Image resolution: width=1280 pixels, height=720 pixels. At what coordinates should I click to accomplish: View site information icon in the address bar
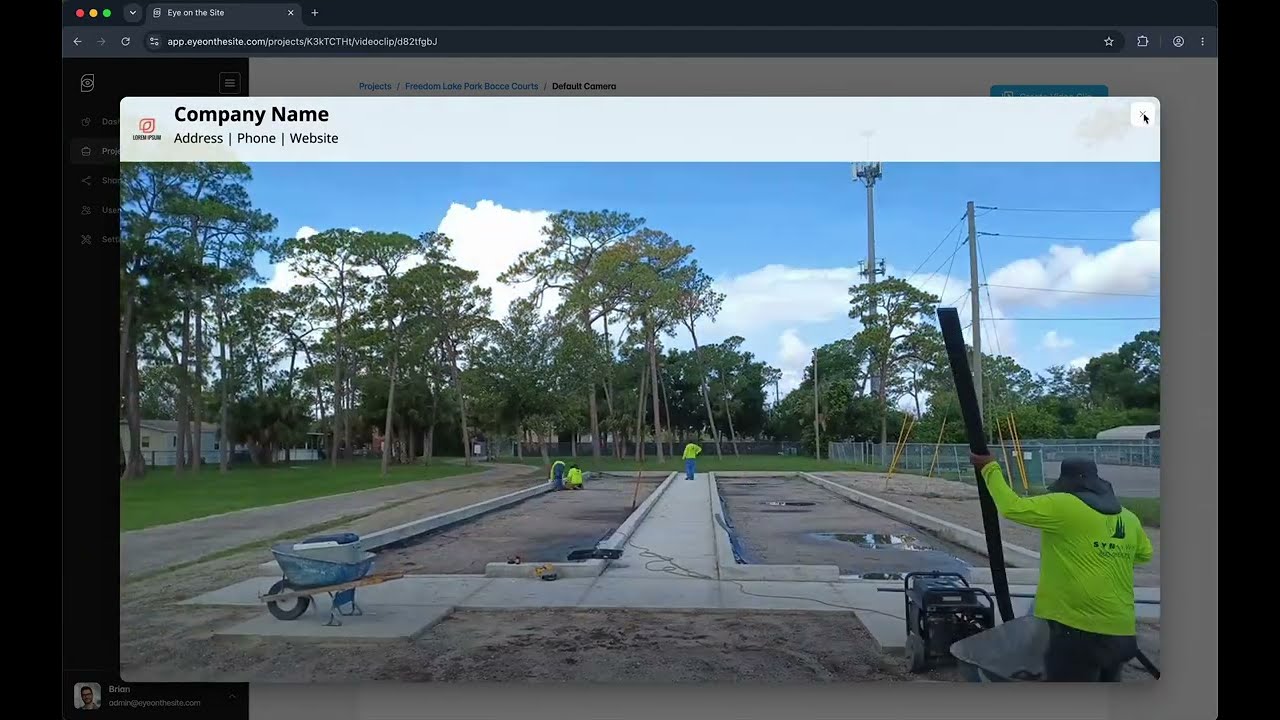coord(154,41)
